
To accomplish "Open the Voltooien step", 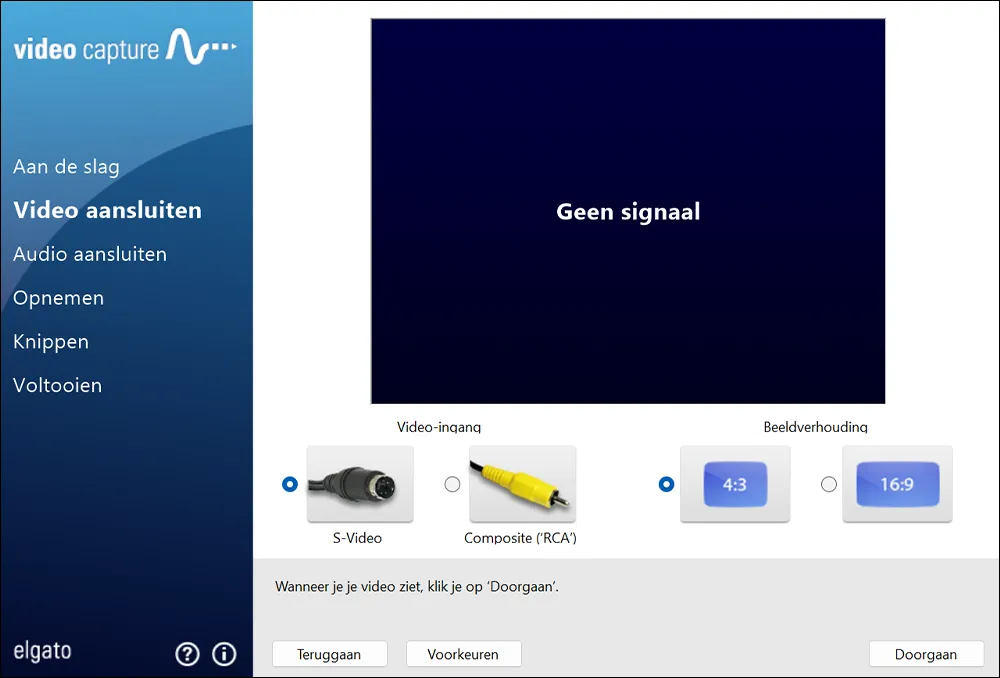I will pos(57,385).
